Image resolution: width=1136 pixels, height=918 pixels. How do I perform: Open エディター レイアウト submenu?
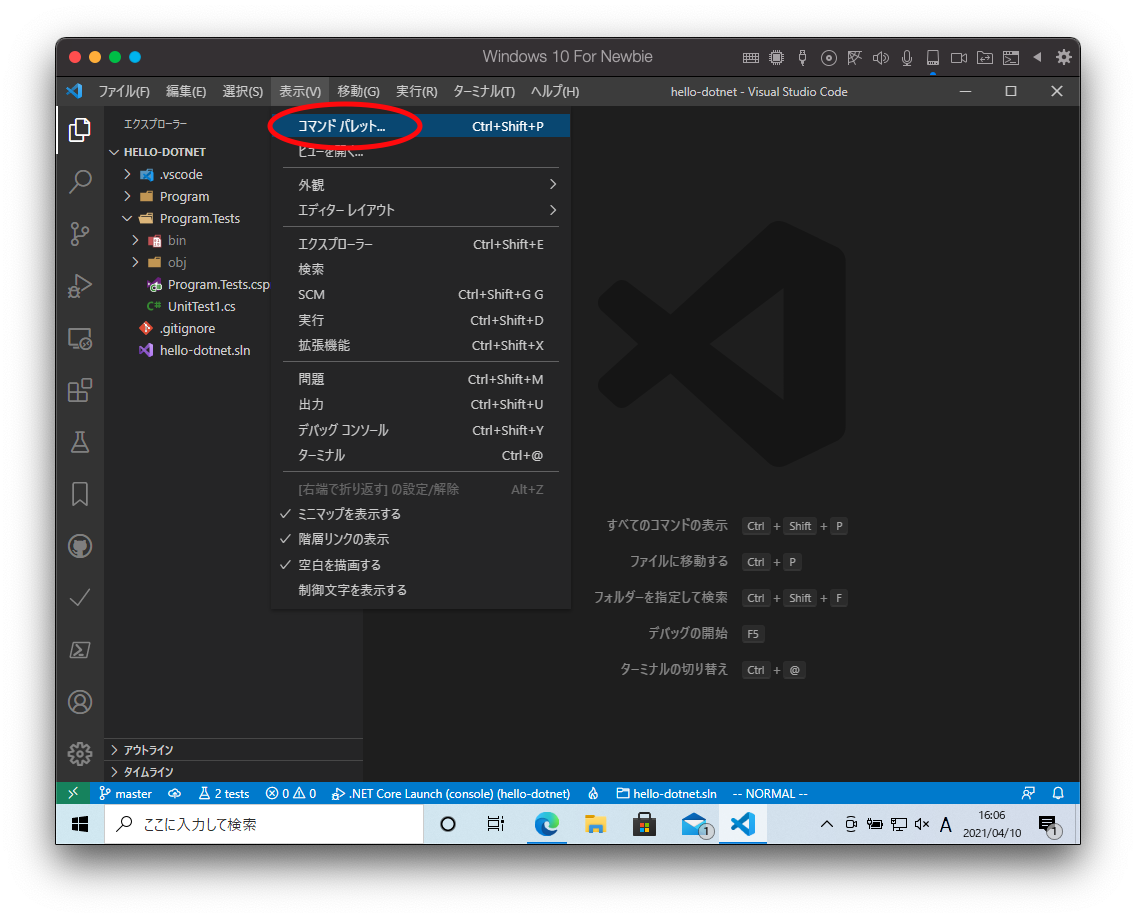click(x=420, y=210)
